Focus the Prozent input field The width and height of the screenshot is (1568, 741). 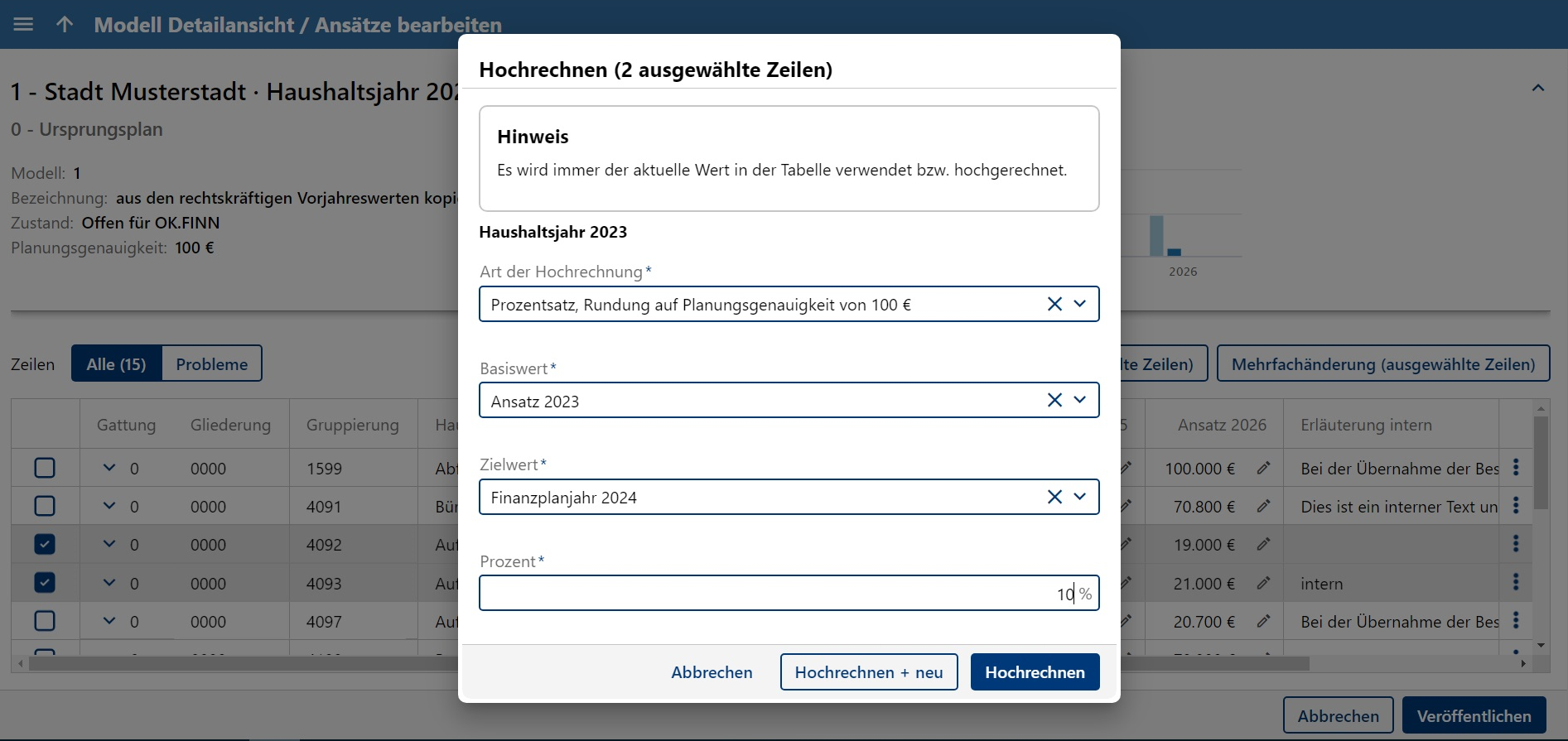770,593
